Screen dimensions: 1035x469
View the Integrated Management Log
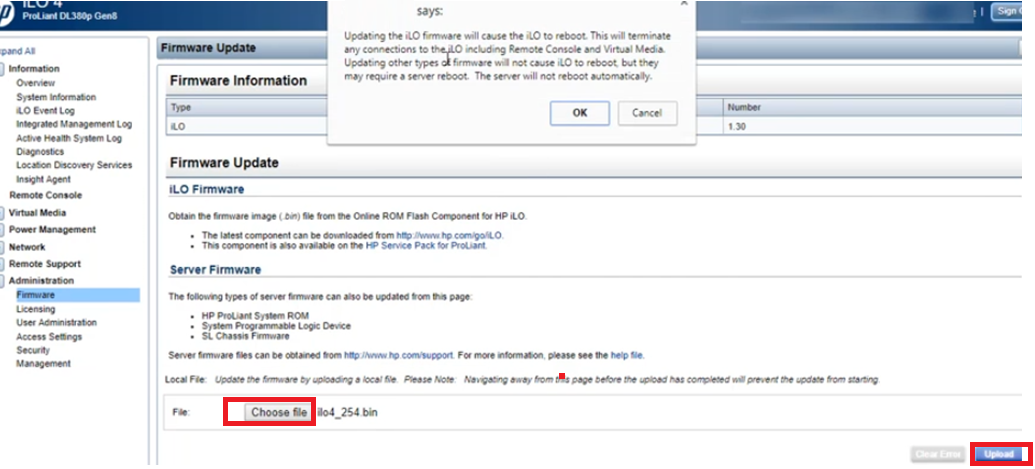[74, 124]
